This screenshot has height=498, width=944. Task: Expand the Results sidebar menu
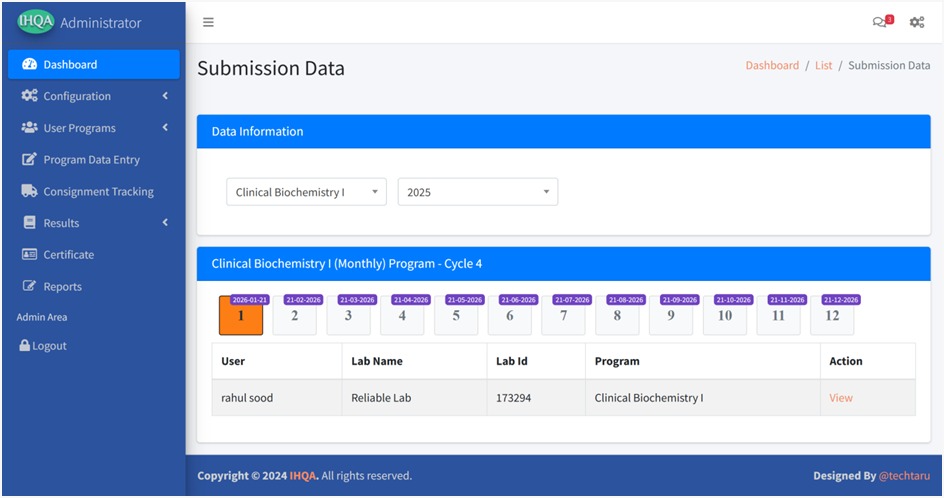[x=93, y=223]
